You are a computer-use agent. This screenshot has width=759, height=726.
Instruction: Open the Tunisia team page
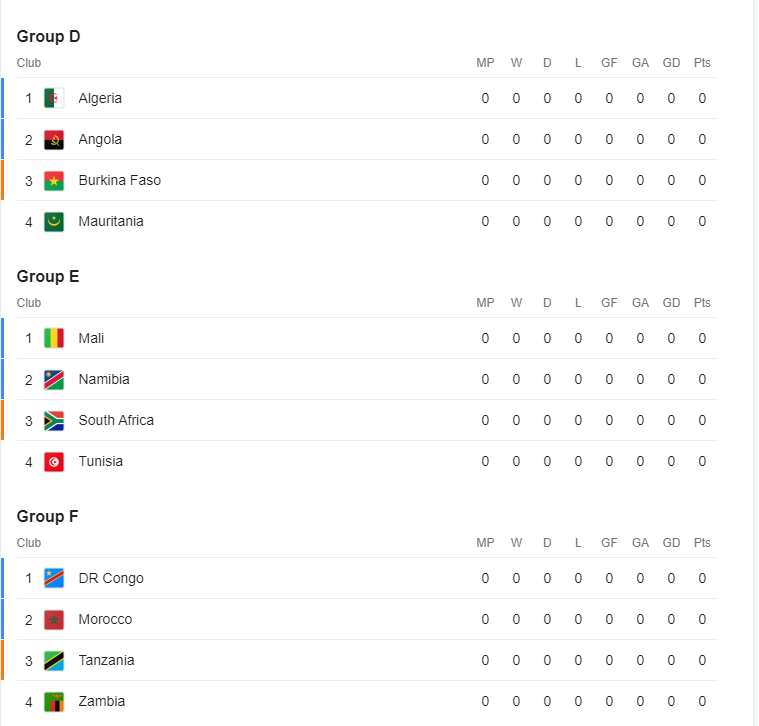[101, 461]
